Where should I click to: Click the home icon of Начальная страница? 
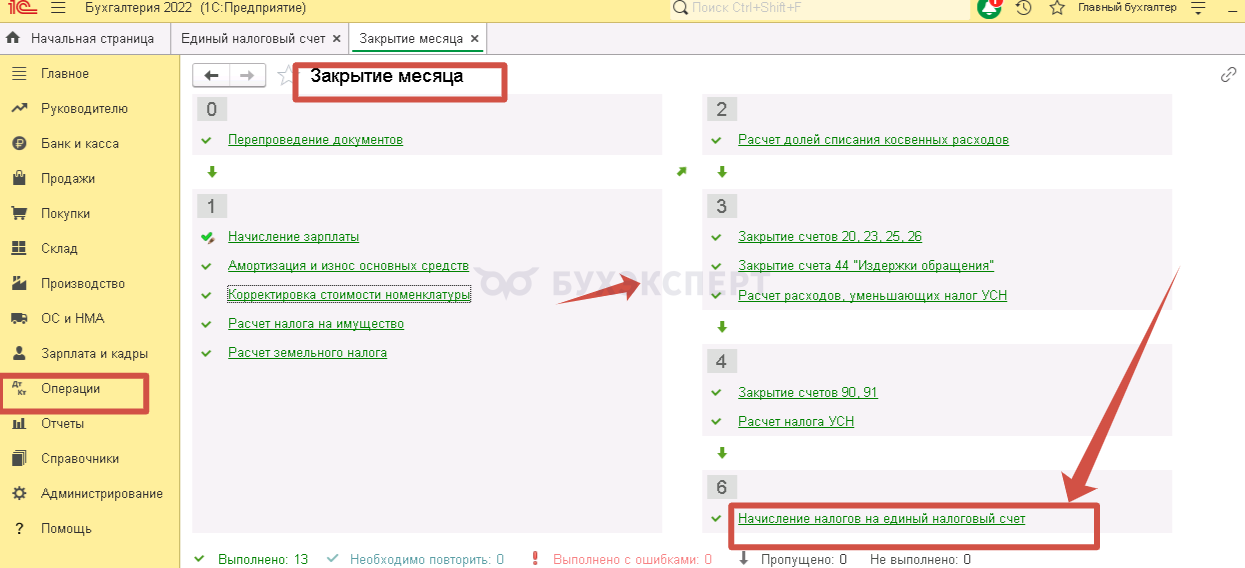pyautogui.click(x=14, y=39)
